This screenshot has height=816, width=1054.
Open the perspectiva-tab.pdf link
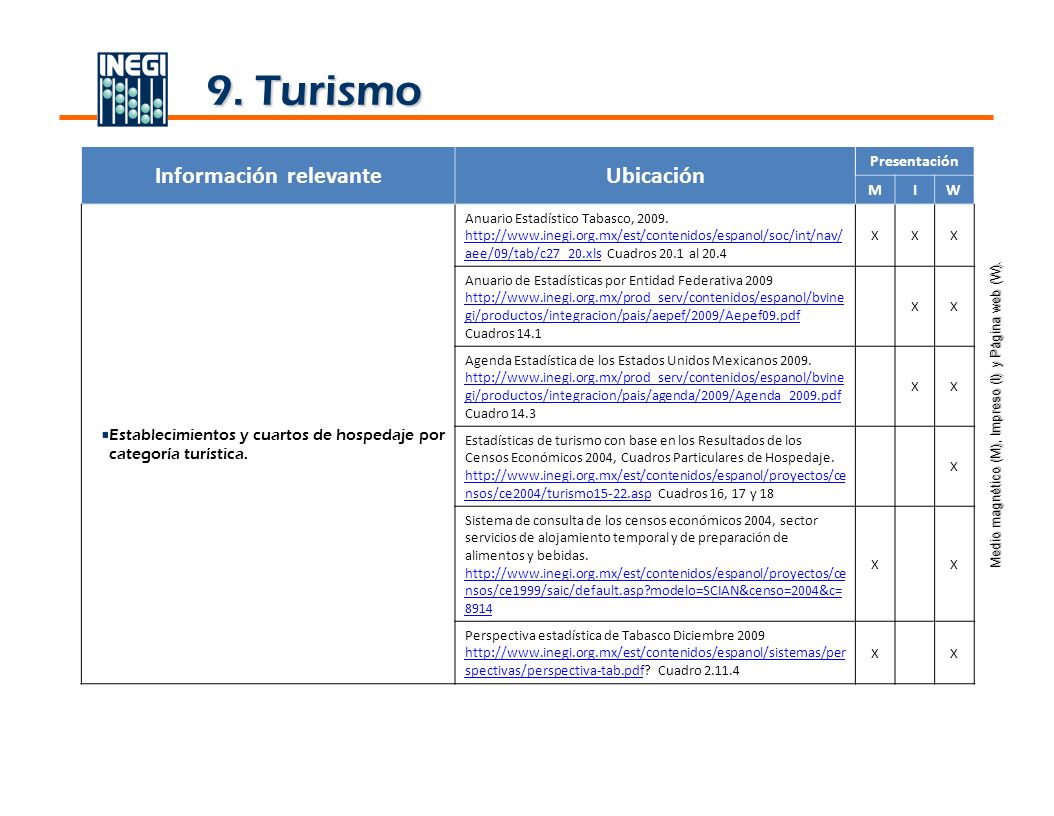655,661
